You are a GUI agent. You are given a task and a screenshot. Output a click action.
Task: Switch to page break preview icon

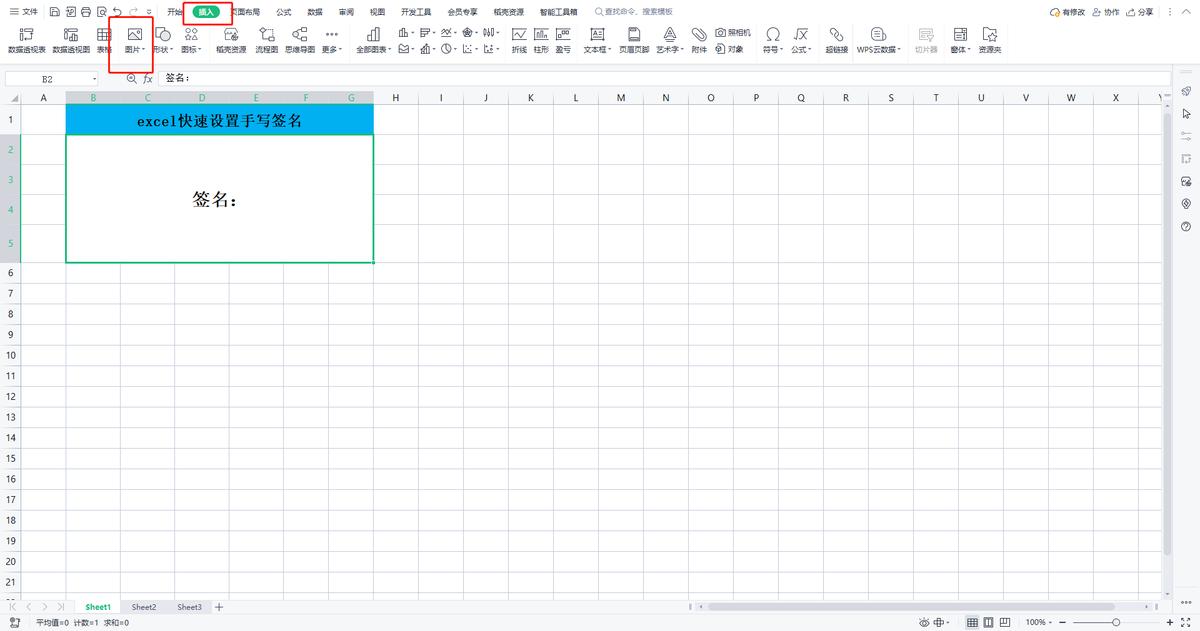click(x=1007, y=622)
